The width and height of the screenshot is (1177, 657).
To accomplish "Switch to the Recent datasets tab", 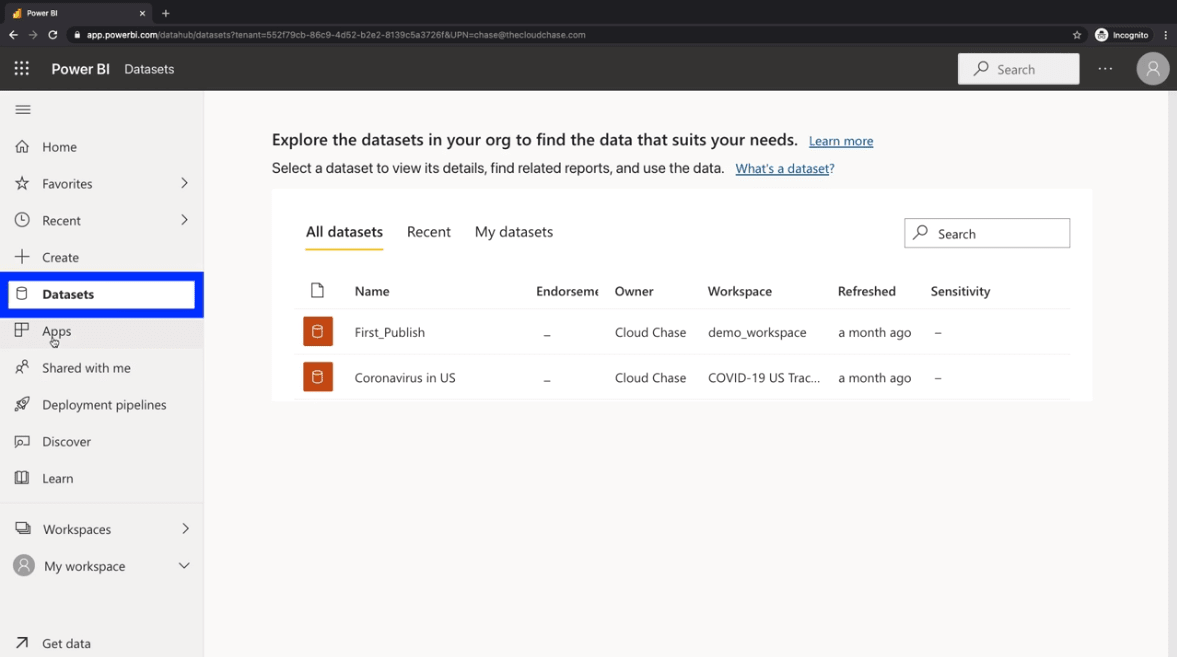I will (429, 232).
